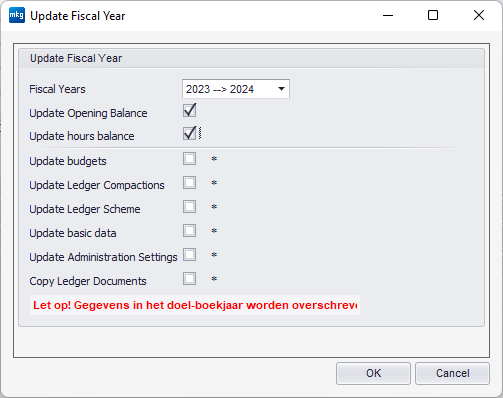Image resolution: width=503 pixels, height=398 pixels.
Task: Click the red Let op! warning text
Action: pos(195,305)
